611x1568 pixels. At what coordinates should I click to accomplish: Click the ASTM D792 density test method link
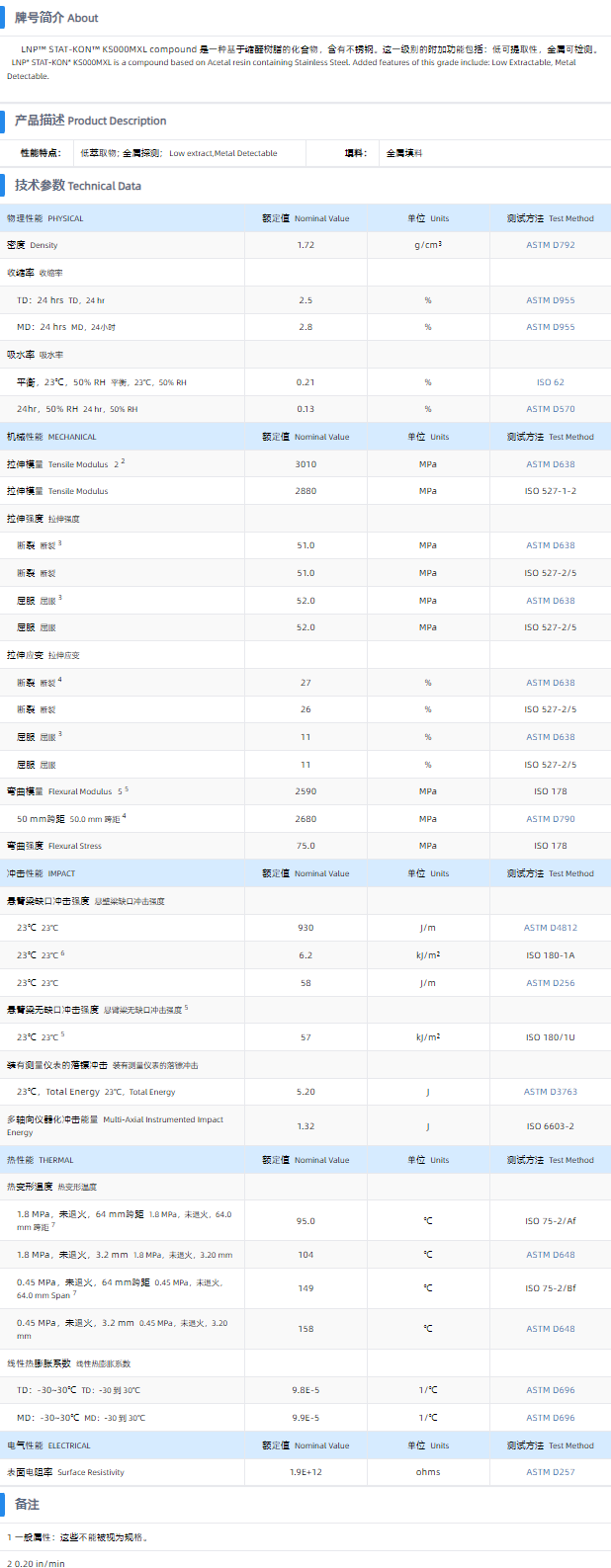(x=550, y=245)
